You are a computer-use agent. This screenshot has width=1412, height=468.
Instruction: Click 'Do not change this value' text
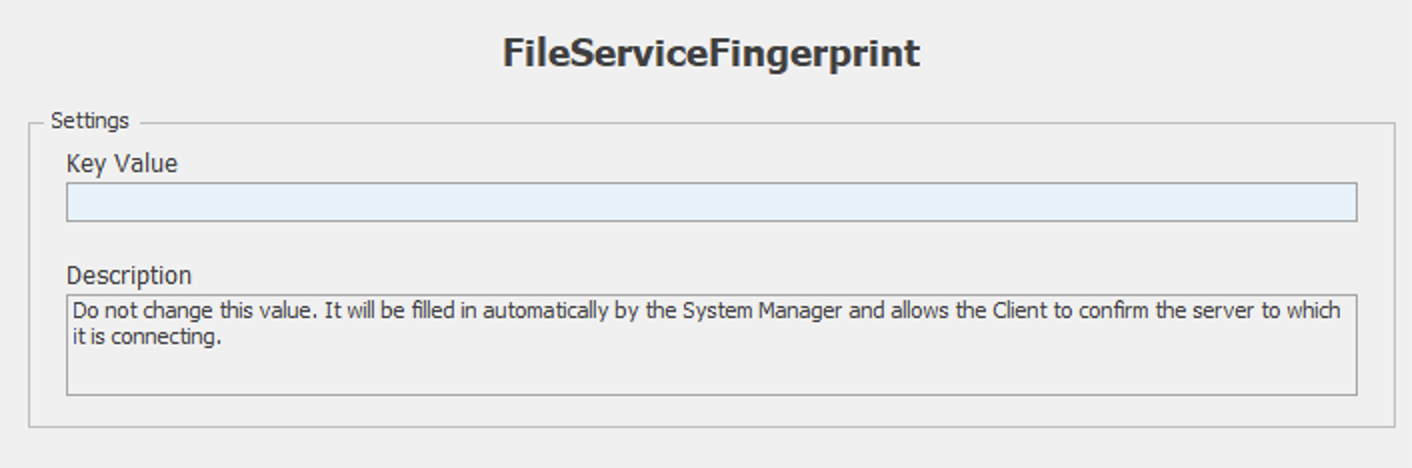(x=194, y=311)
